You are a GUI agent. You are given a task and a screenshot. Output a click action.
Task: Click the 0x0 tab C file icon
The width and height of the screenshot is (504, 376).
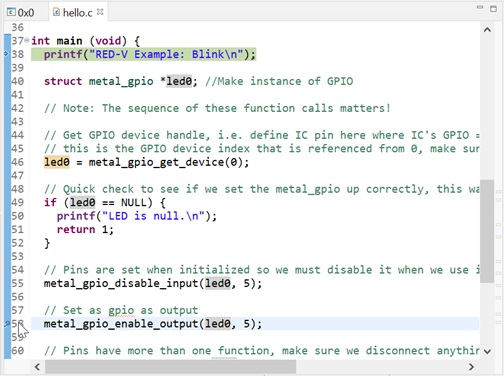click(11, 12)
